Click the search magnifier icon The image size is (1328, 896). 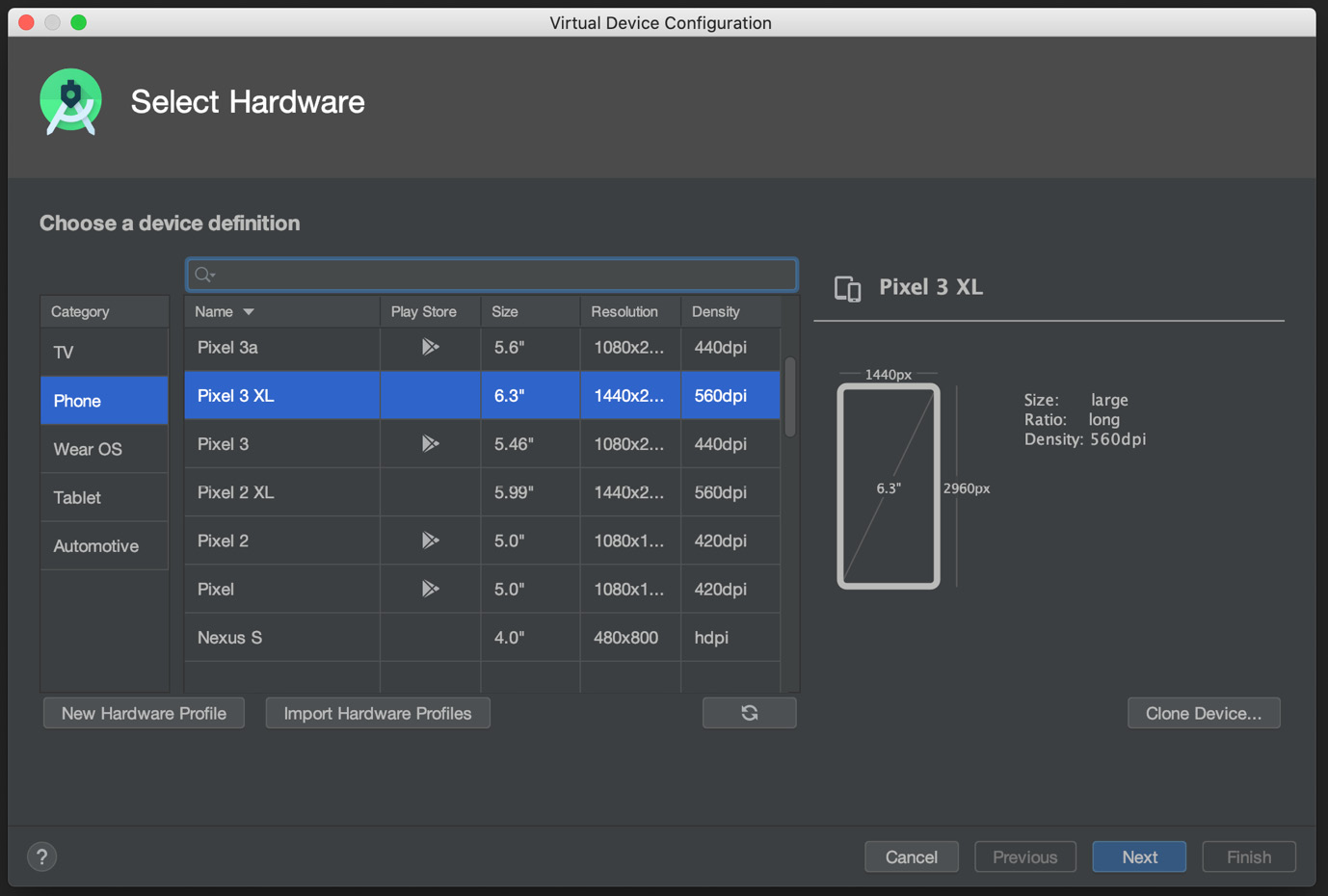204,275
